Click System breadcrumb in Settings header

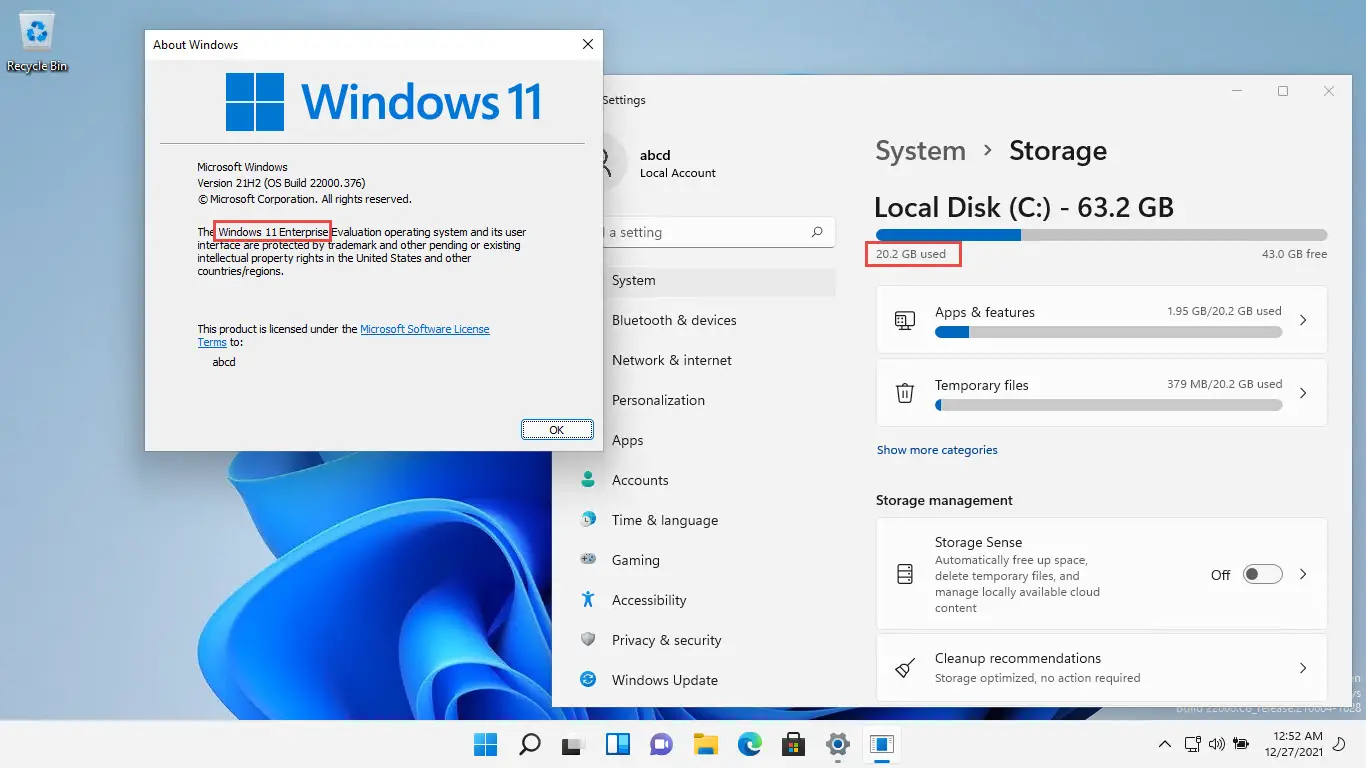coord(920,151)
